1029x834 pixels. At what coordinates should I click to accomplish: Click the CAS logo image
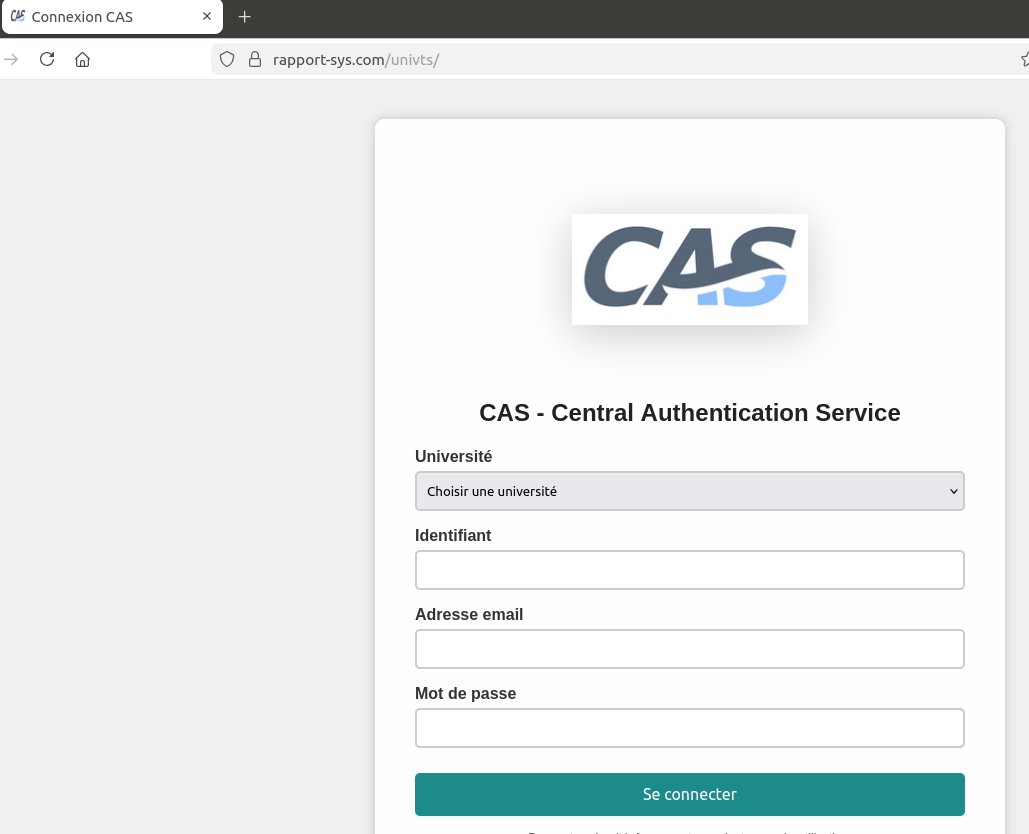tap(689, 269)
